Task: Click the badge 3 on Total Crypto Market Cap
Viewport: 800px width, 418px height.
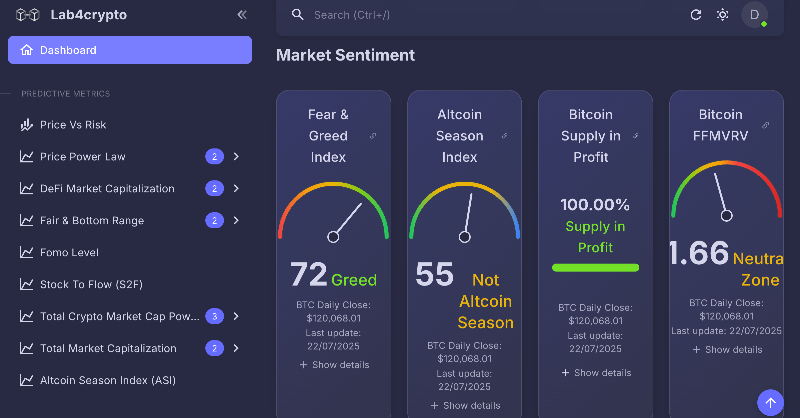Action: 214,316
